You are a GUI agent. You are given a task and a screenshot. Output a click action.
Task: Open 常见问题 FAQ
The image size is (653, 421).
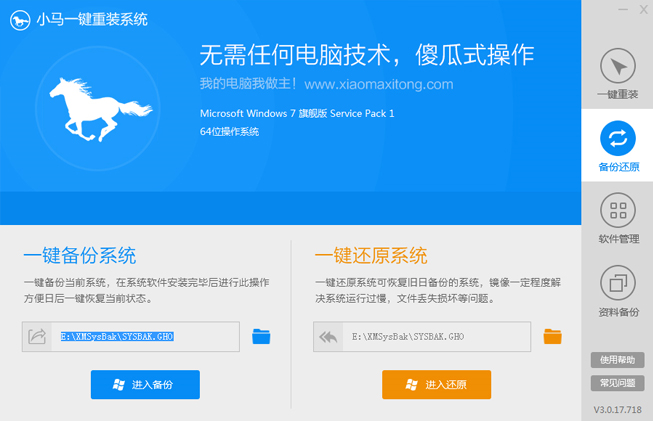pyautogui.click(x=615, y=383)
